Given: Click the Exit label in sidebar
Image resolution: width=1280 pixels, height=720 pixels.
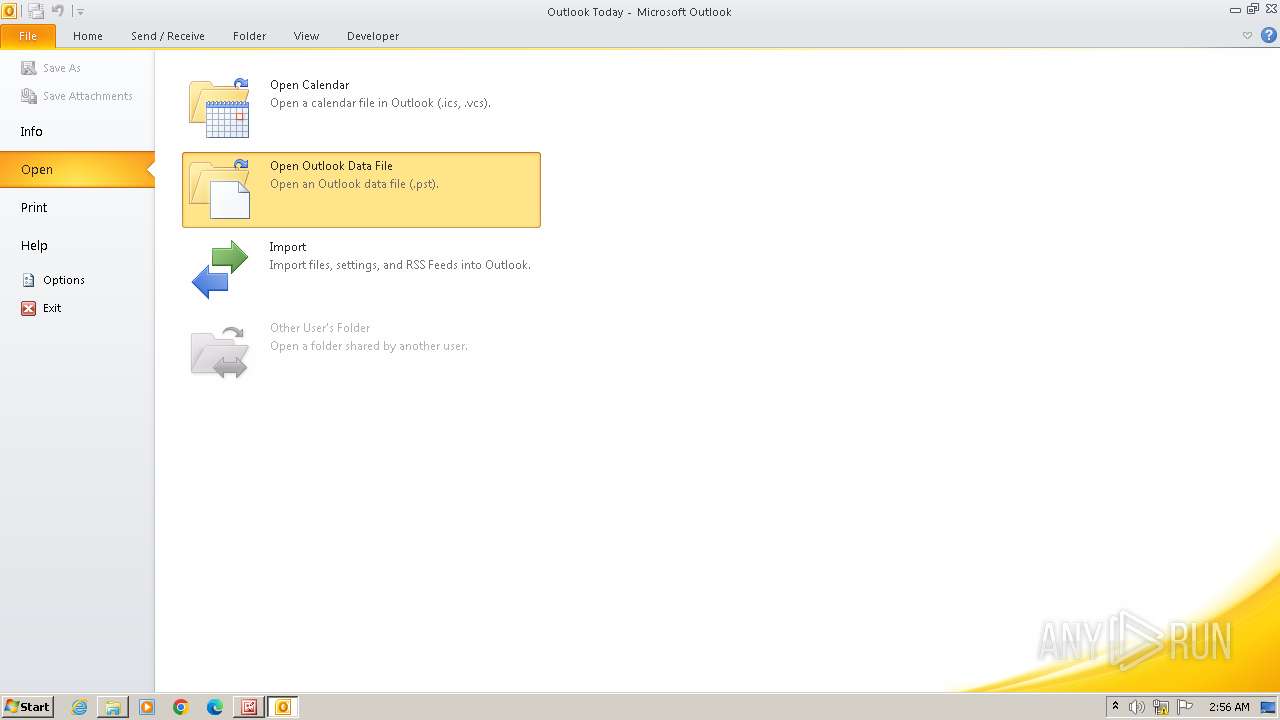Looking at the screenshot, I should [x=52, y=308].
